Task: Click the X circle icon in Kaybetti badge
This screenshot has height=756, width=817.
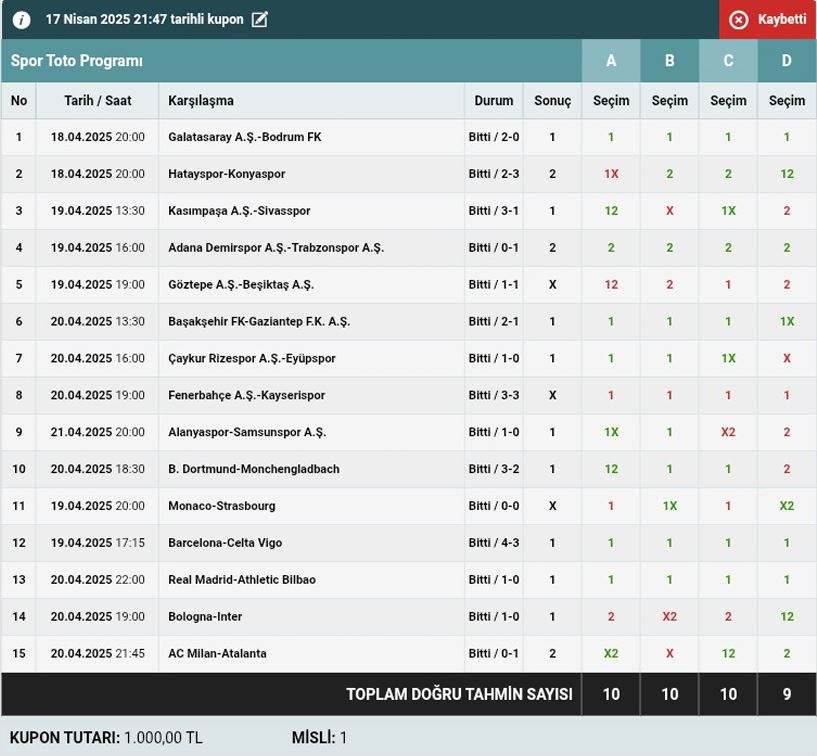Action: tap(738, 20)
